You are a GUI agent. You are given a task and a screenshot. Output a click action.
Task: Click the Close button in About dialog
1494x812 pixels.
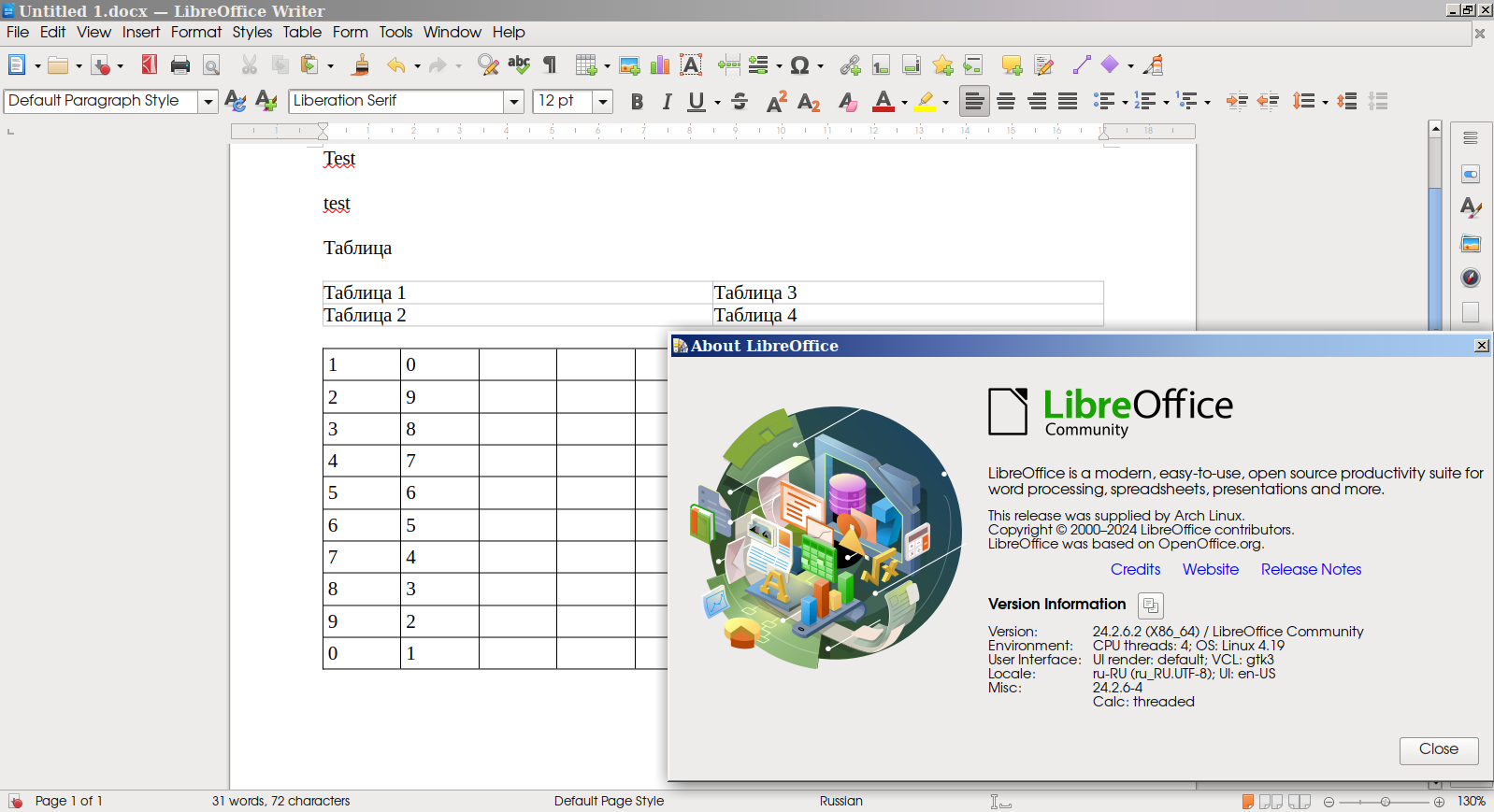[x=1439, y=750]
